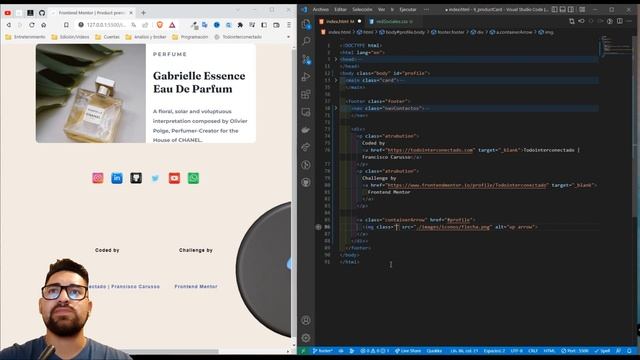Screen dimensions: 640x360
Task: Go to browser home page
Action: pyautogui.click(x=44, y=25)
